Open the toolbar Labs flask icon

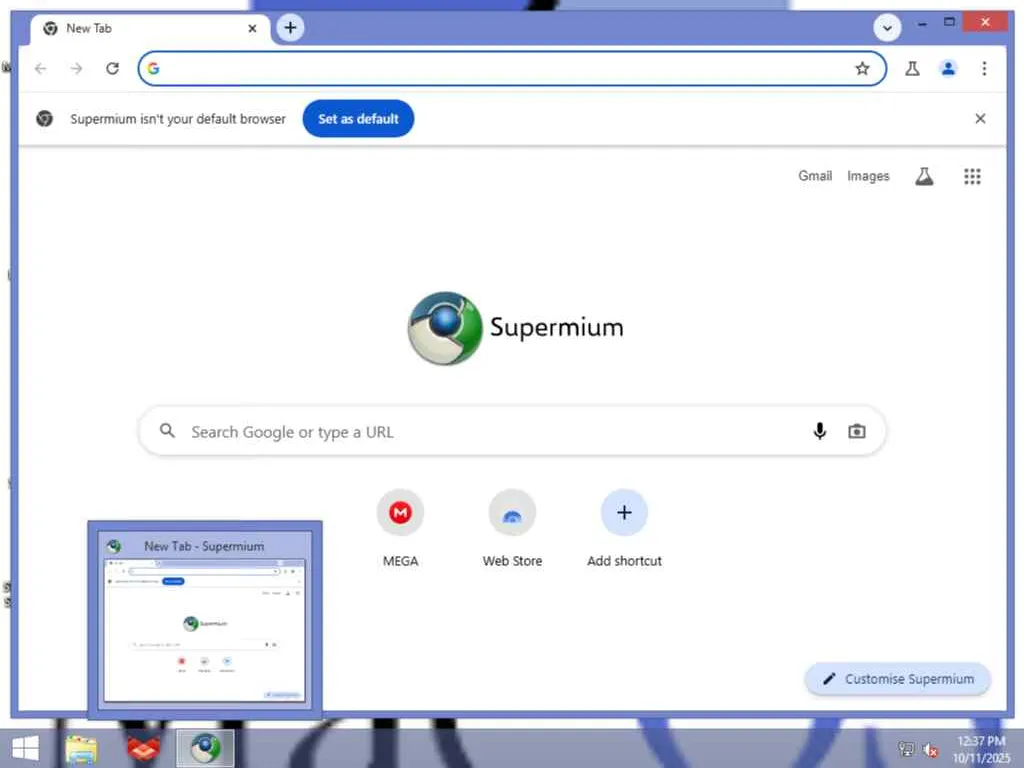[x=912, y=69]
